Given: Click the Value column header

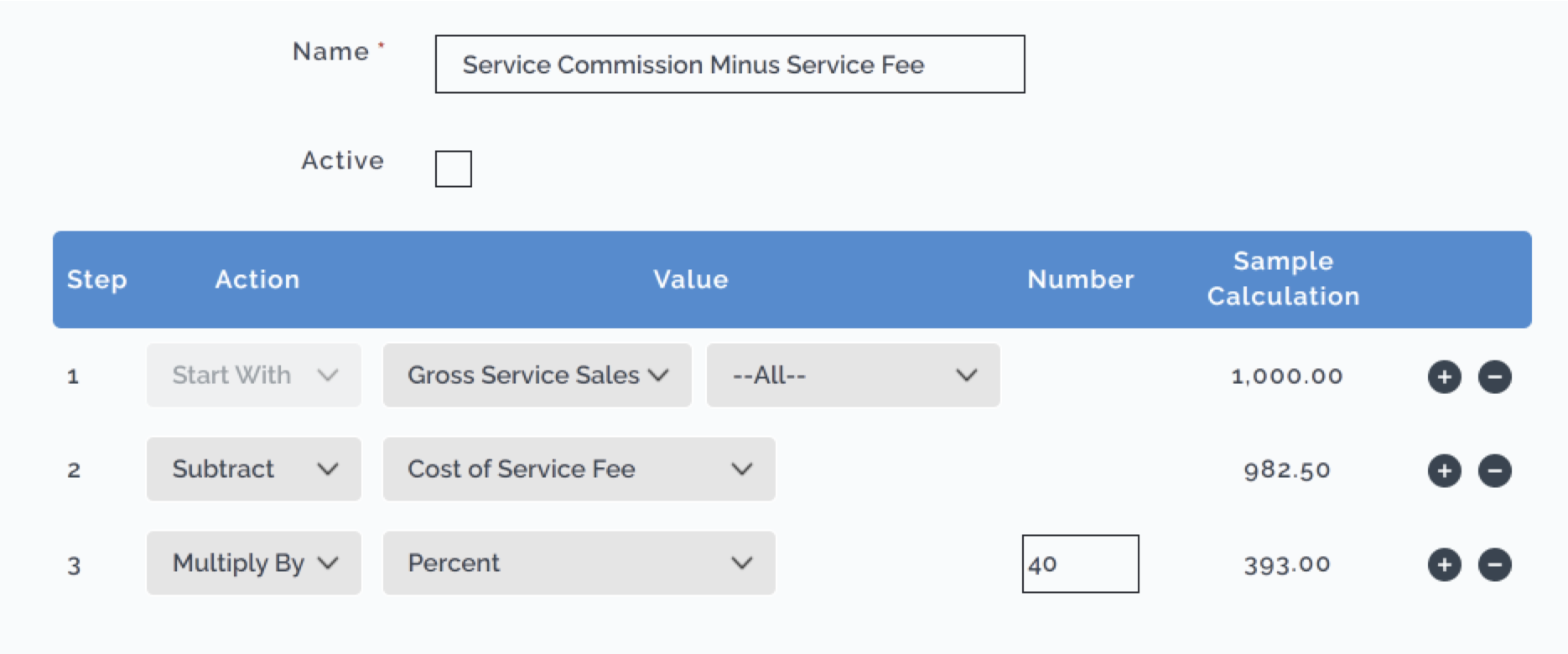Looking at the screenshot, I should pos(691,279).
